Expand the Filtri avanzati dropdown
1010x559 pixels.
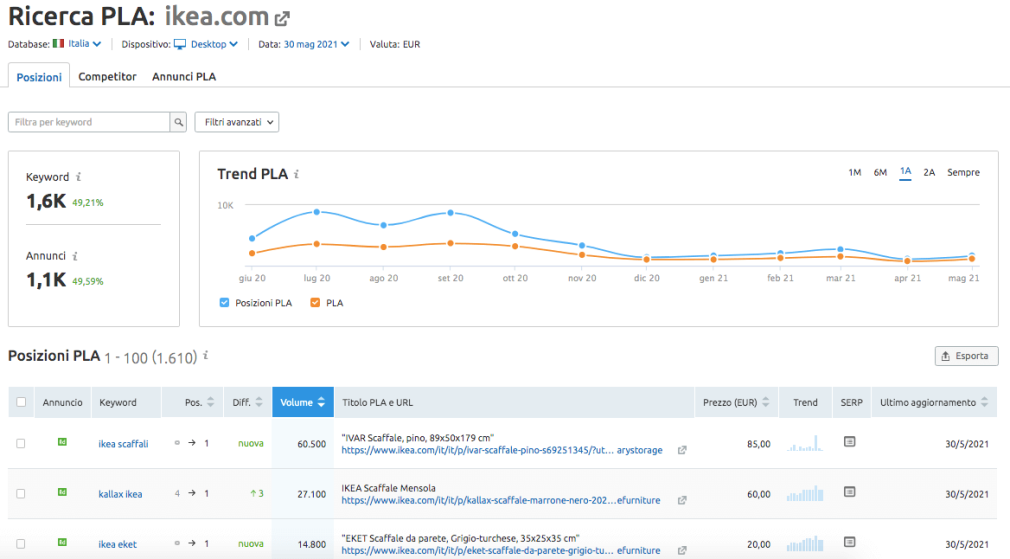point(237,122)
